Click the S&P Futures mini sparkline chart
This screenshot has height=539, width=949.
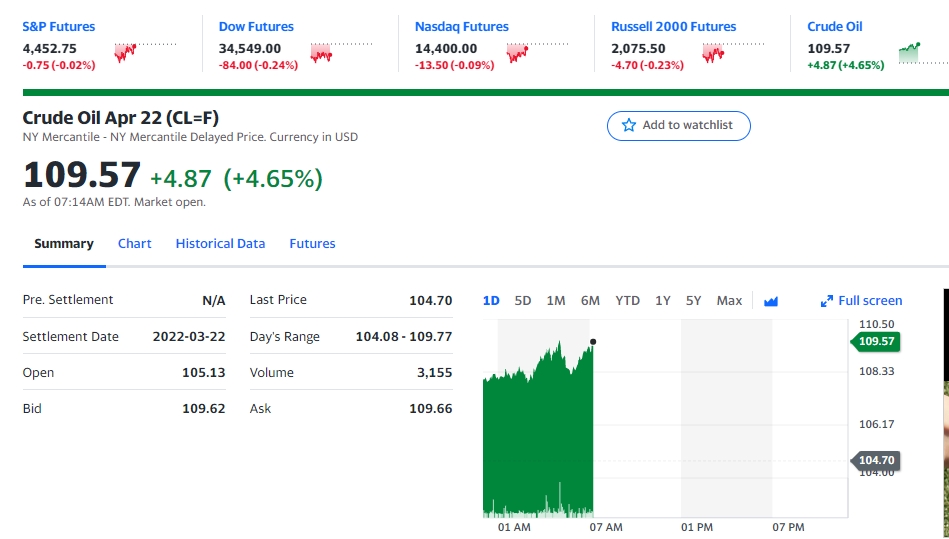click(145, 52)
